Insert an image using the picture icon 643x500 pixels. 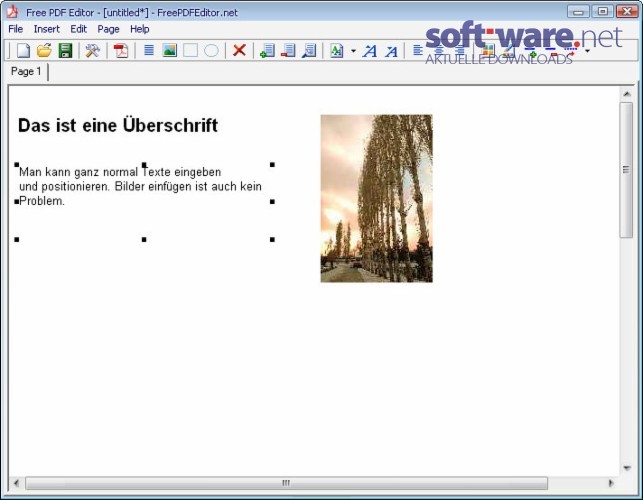(169, 51)
